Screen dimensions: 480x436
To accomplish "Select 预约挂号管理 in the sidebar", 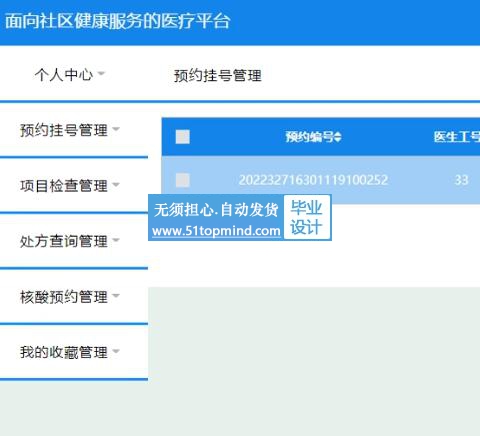I will (64, 130).
